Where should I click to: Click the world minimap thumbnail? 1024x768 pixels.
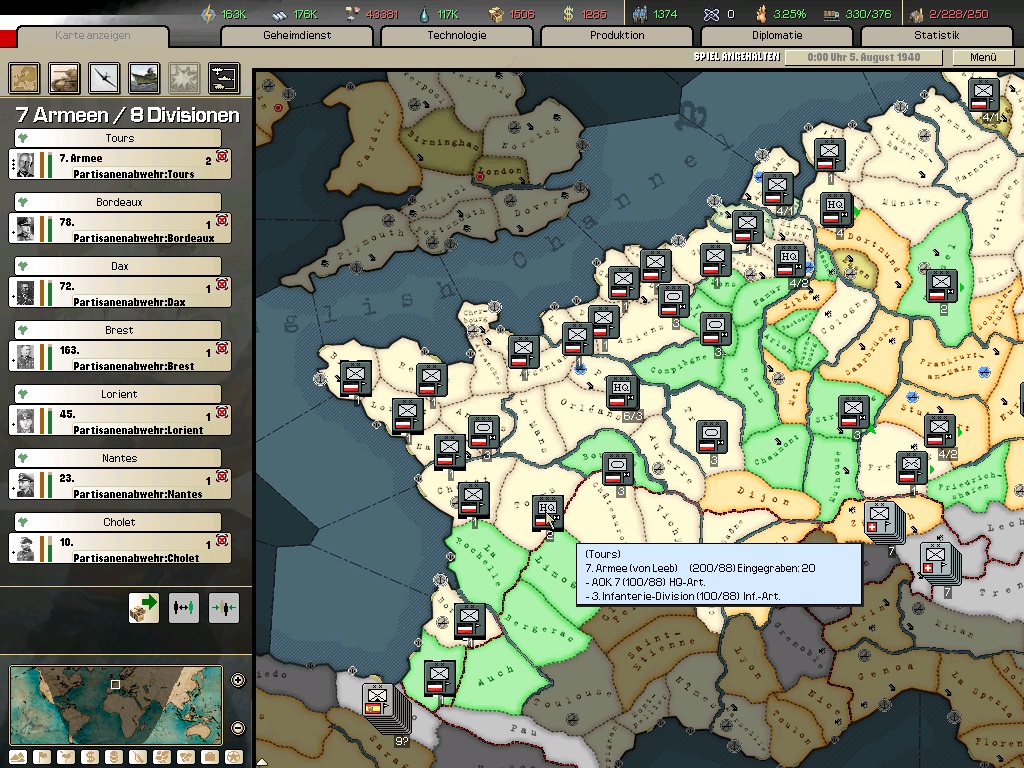(116, 704)
